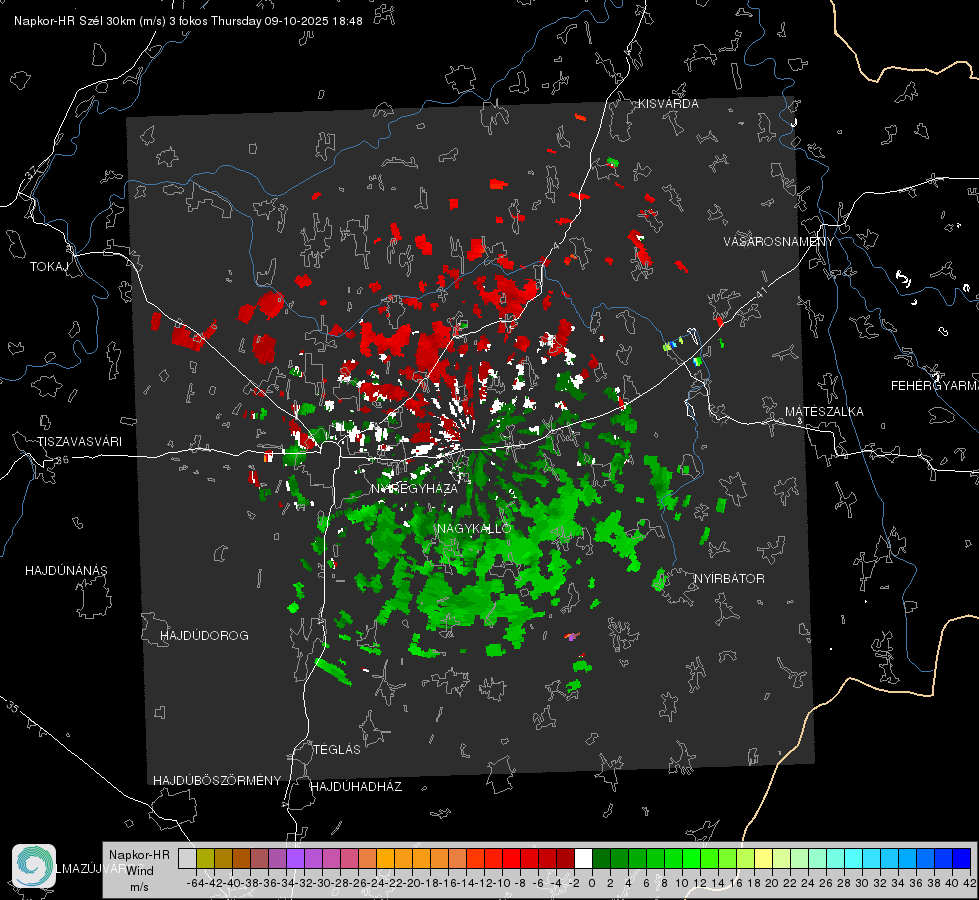The image size is (979, 900).
Task: Click the road number 37 label
Action: coord(33,171)
